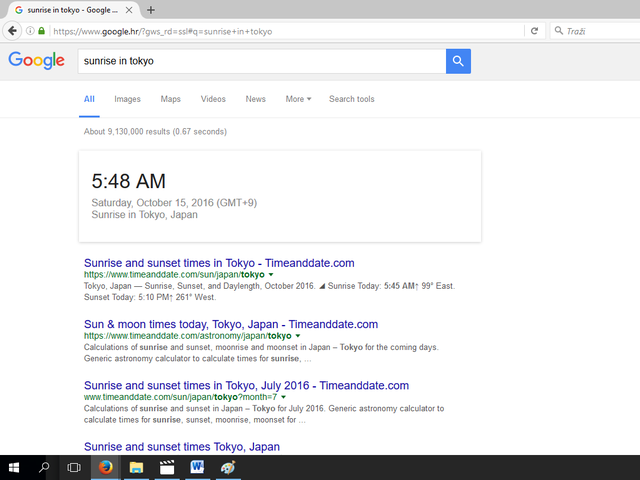Open 'Sunrise and sunset times in Tokyo' link

[x=219, y=263]
